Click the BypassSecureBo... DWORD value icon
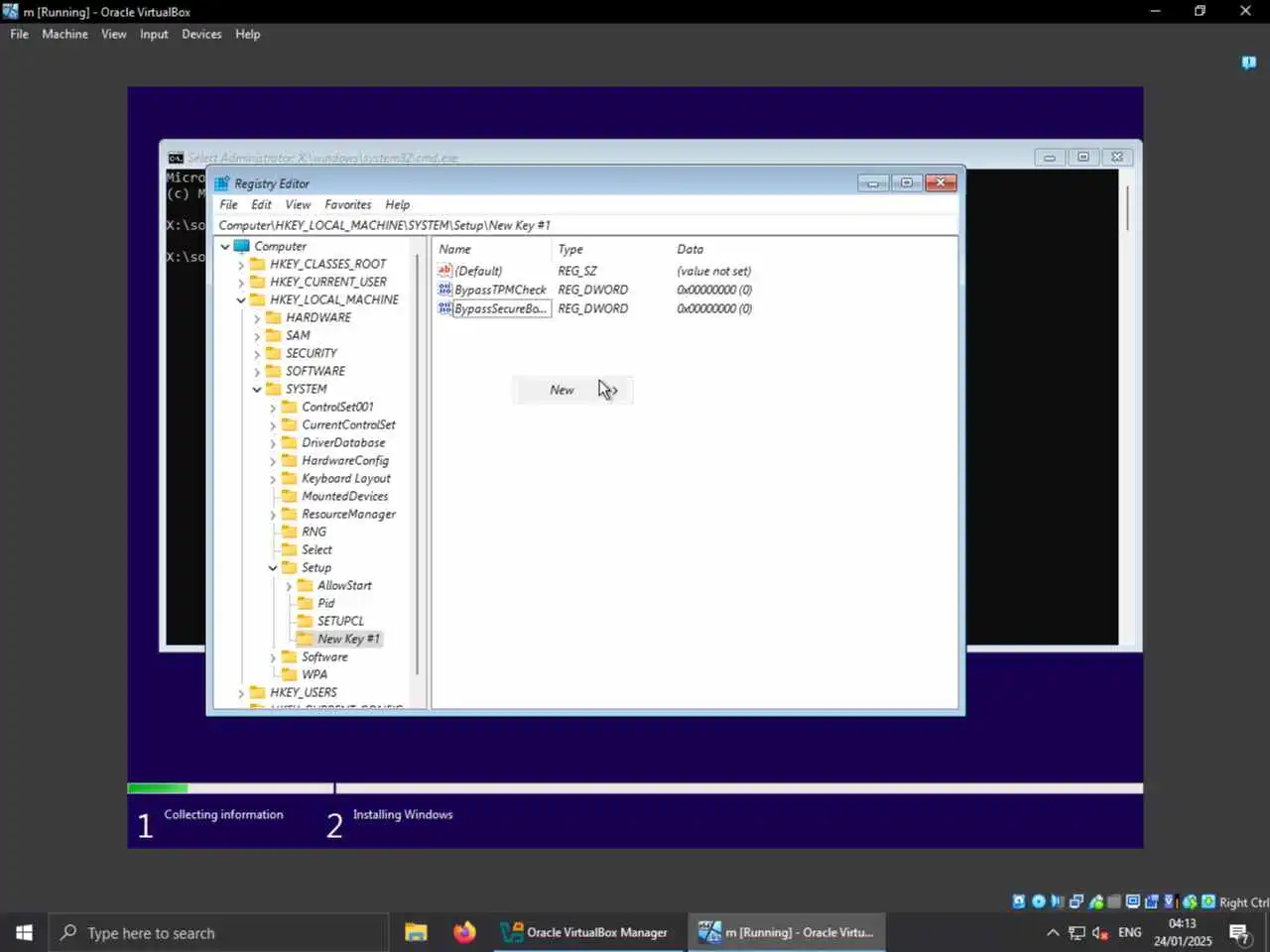Image resolution: width=1270 pixels, height=952 pixels. point(444,308)
